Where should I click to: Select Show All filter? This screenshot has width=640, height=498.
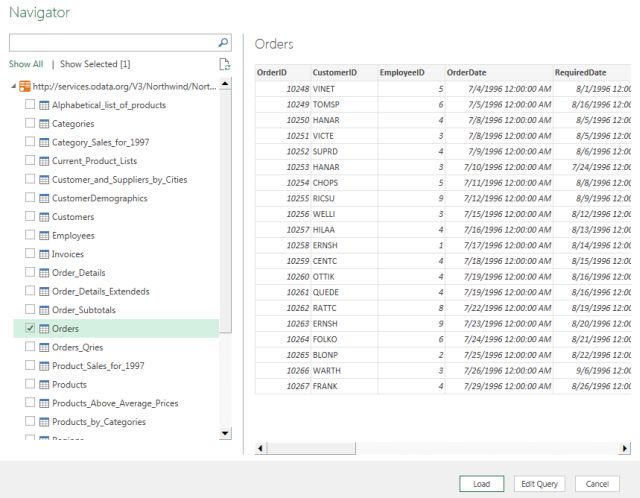point(26,63)
